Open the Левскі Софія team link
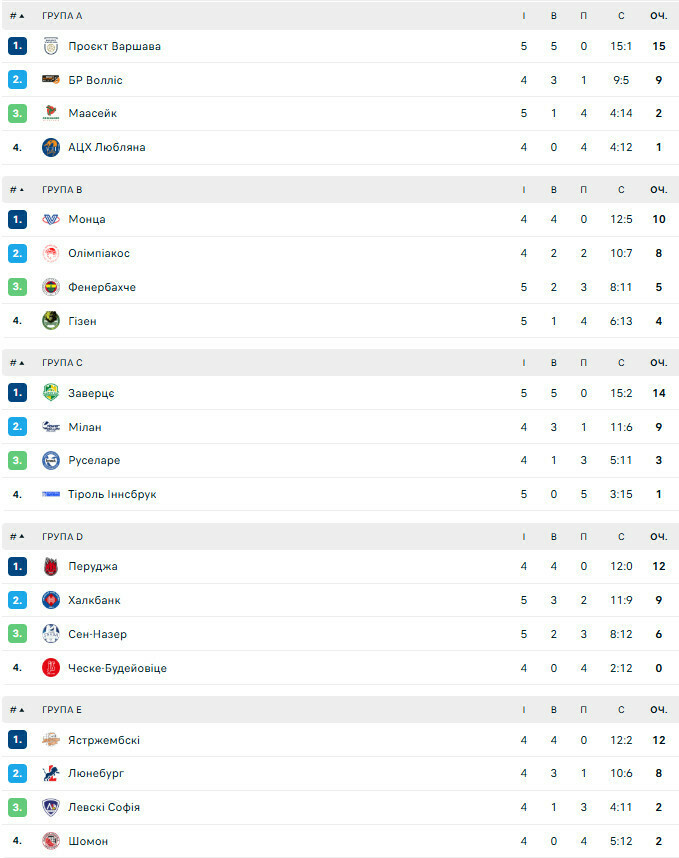Screen dimensions: 679x858 pos(104,807)
